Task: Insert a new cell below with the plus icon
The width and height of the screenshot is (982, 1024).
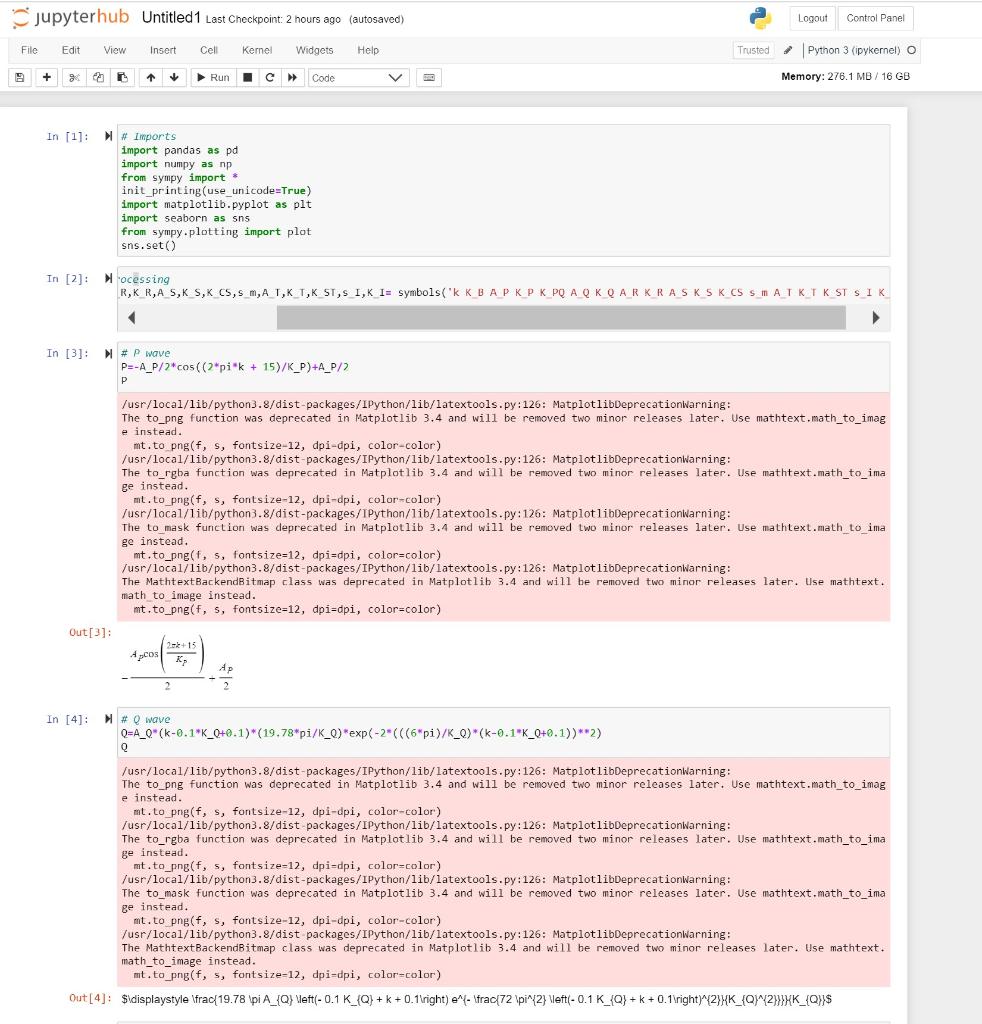Action: 46,77
